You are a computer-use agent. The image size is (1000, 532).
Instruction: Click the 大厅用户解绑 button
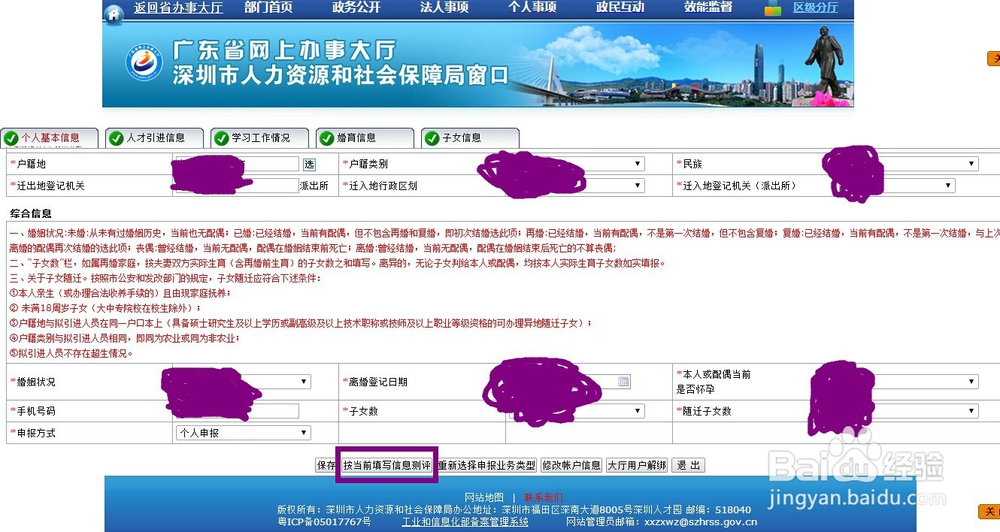[x=637, y=466]
